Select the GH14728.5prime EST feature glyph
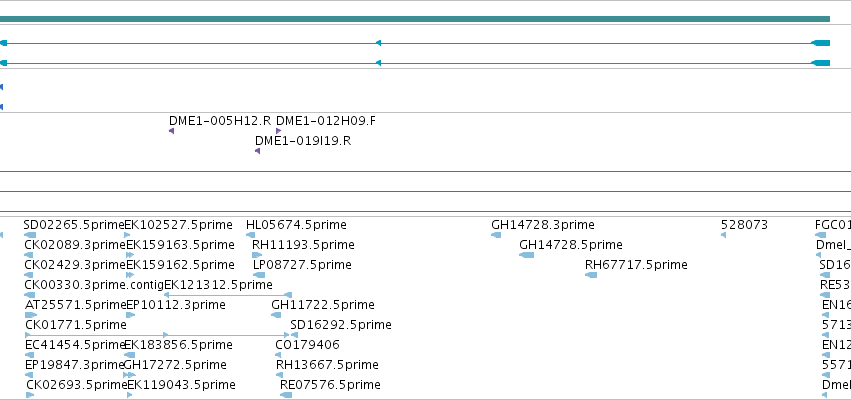 (x=526, y=255)
